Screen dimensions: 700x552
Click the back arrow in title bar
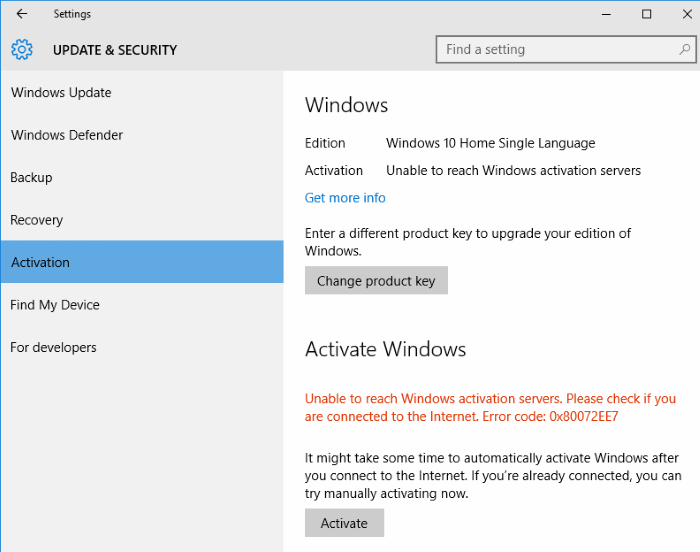tap(21, 14)
